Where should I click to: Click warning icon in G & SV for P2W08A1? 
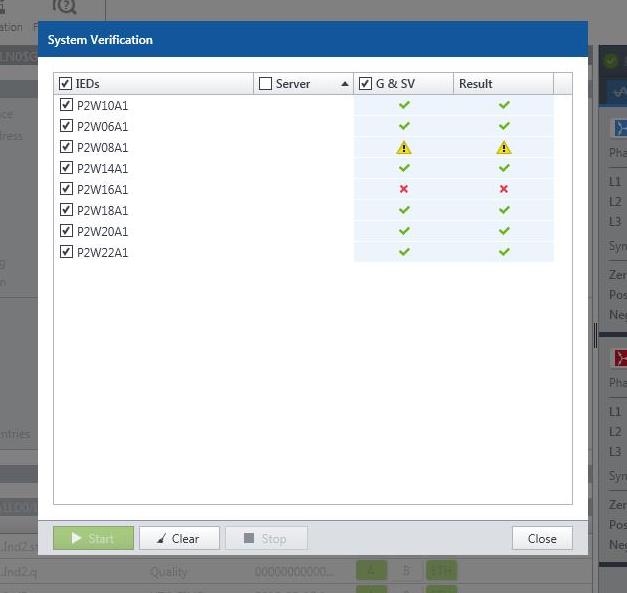(x=404, y=147)
